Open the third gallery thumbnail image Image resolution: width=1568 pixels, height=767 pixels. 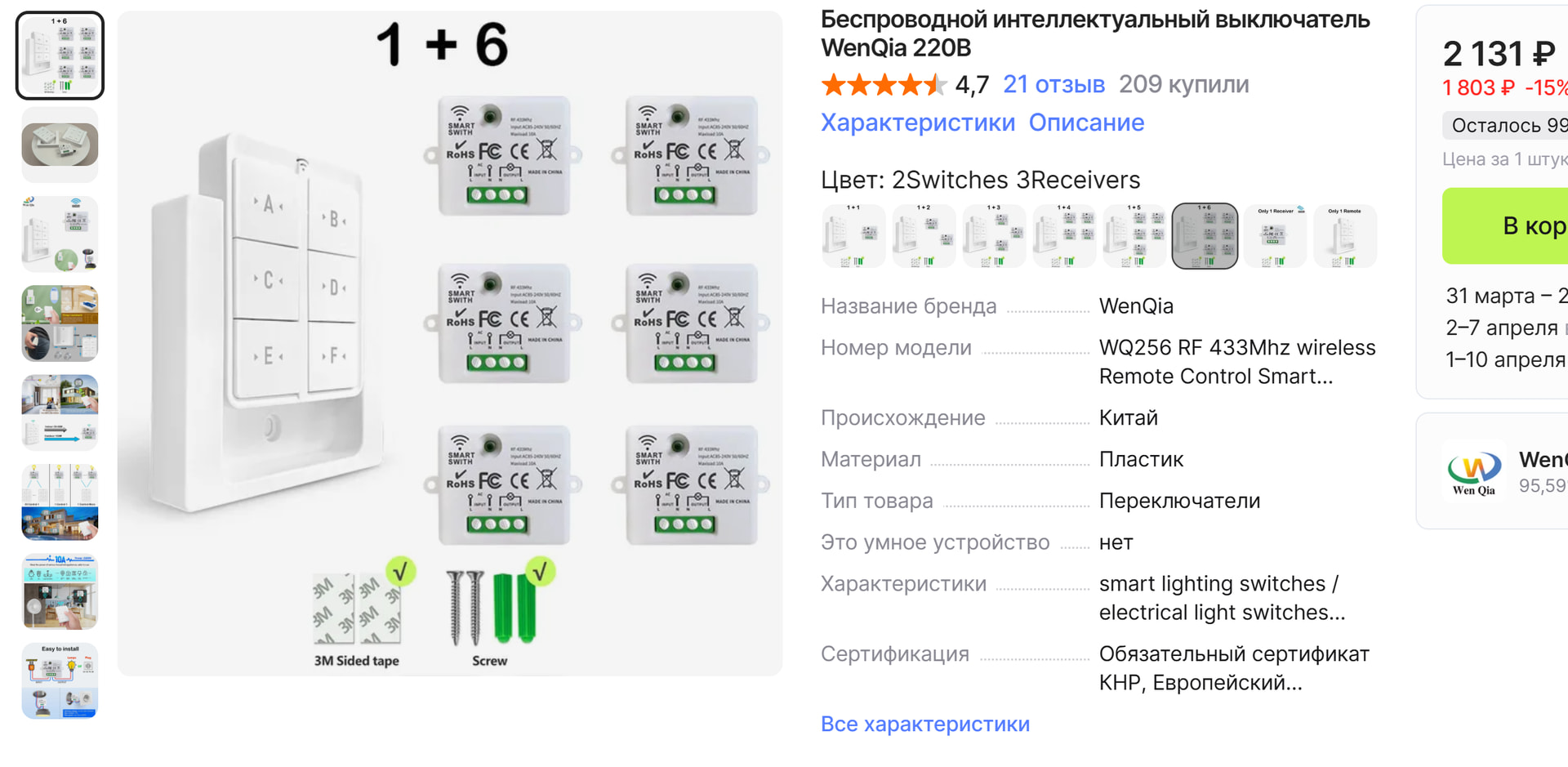click(x=60, y=234)
